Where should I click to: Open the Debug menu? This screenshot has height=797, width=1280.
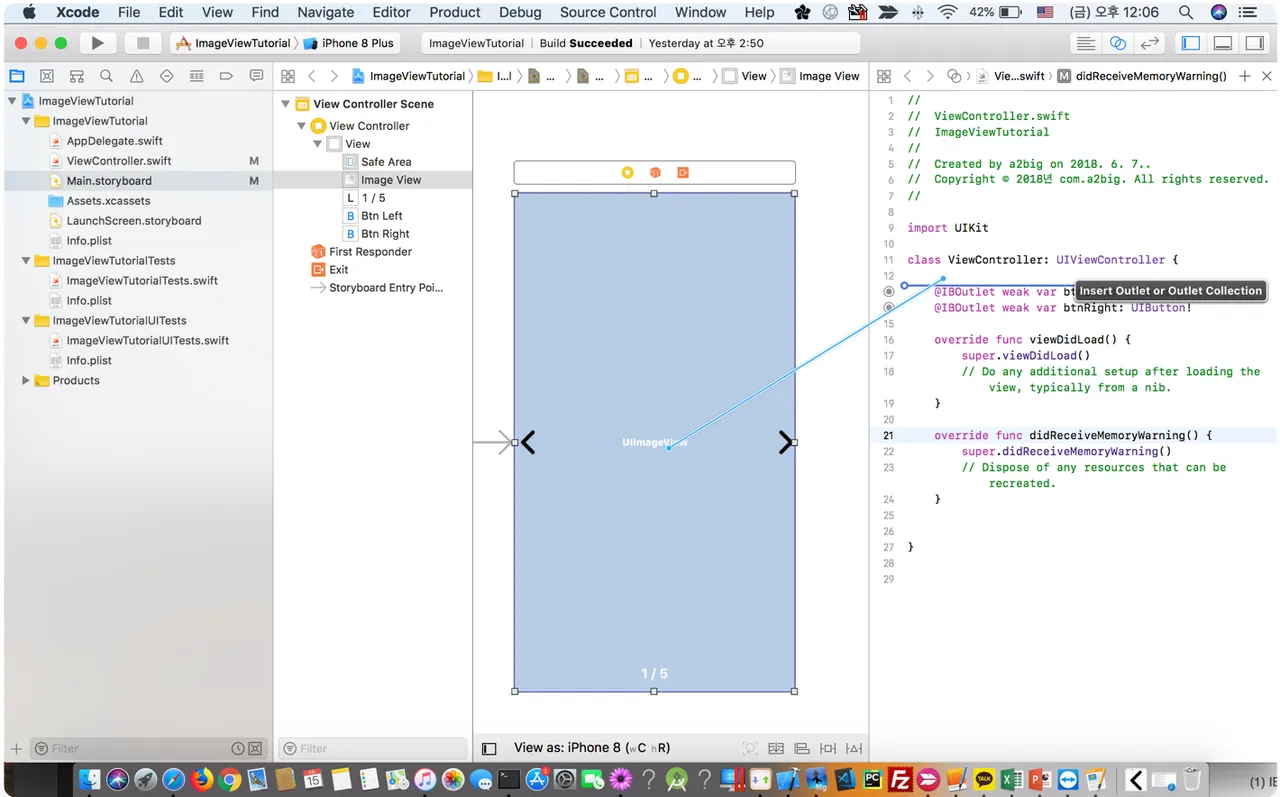pyautogui.click(x=520, y=12)
